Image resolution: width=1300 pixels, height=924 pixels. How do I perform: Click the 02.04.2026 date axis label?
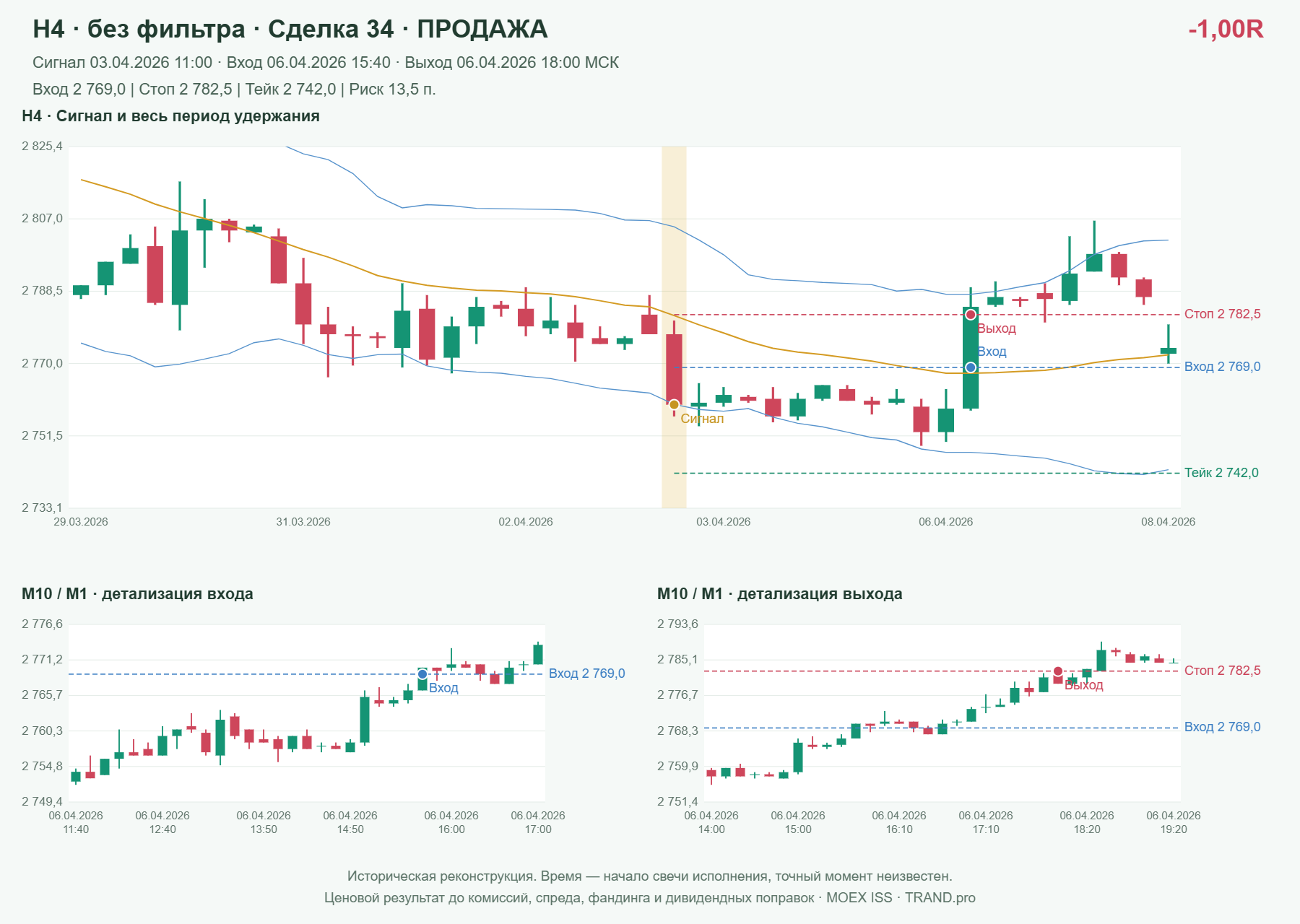click(x=526, y=522)
